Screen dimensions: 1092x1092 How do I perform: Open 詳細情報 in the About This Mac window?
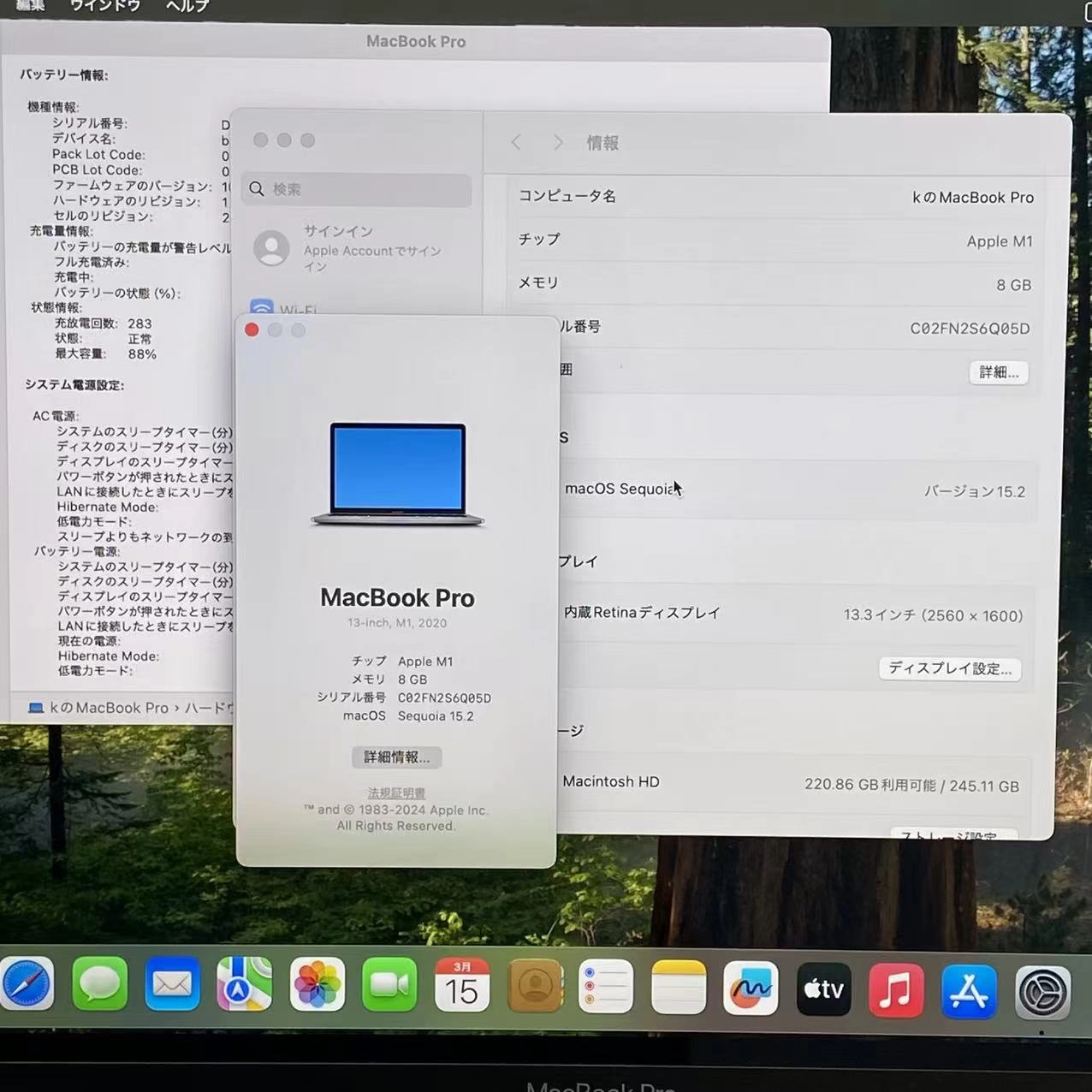[x=396, y=757]
